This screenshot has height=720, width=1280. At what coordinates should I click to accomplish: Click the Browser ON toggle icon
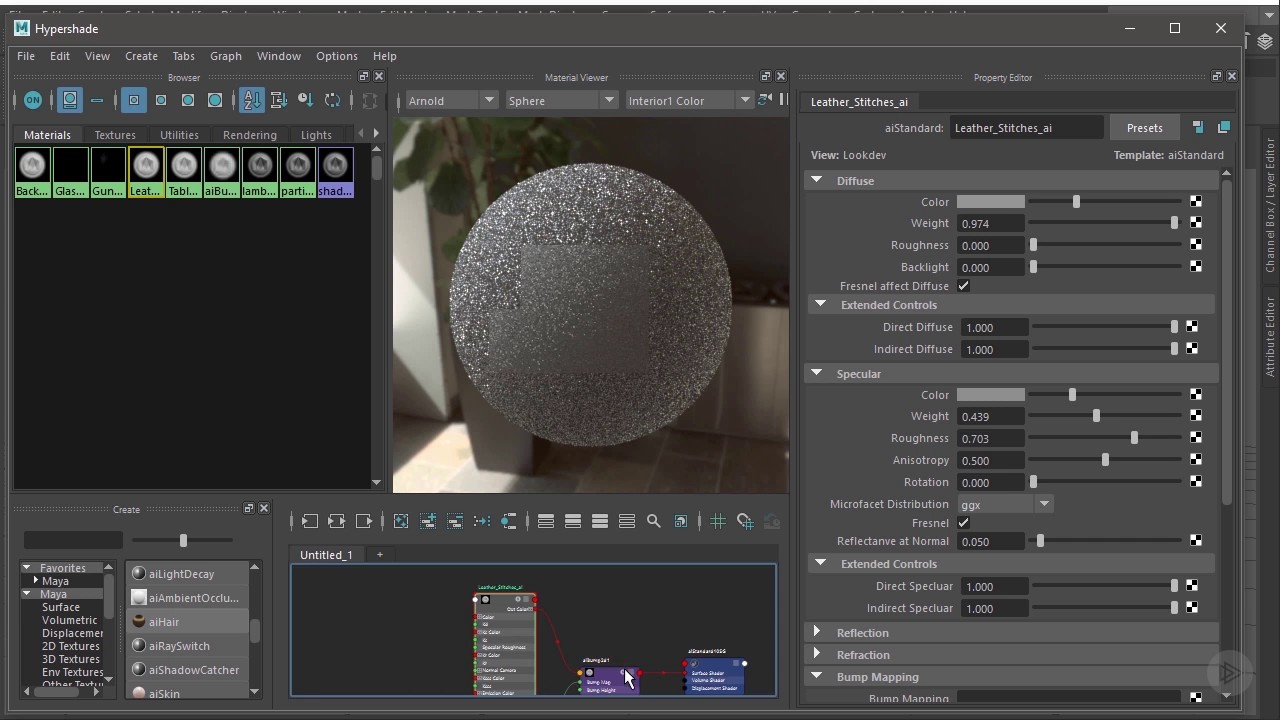(x=33, y=100)
